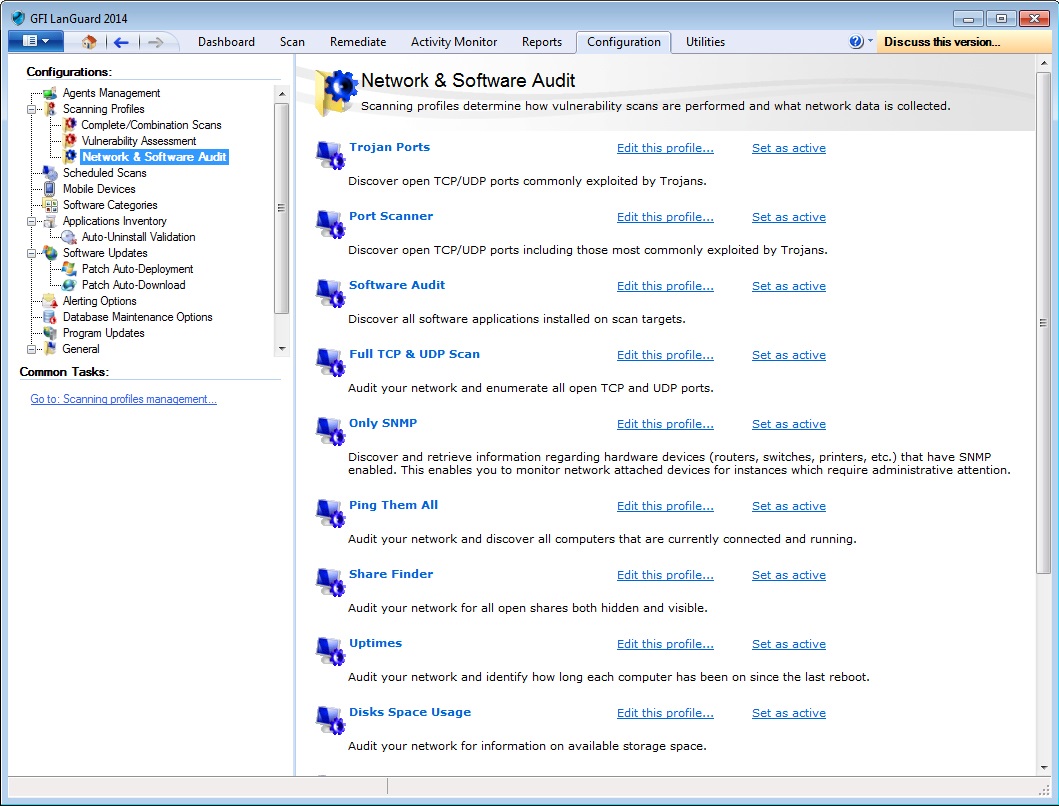Open the help question mark icon
Viewport: 1059px width, 806px height.
tap(856, 42)
